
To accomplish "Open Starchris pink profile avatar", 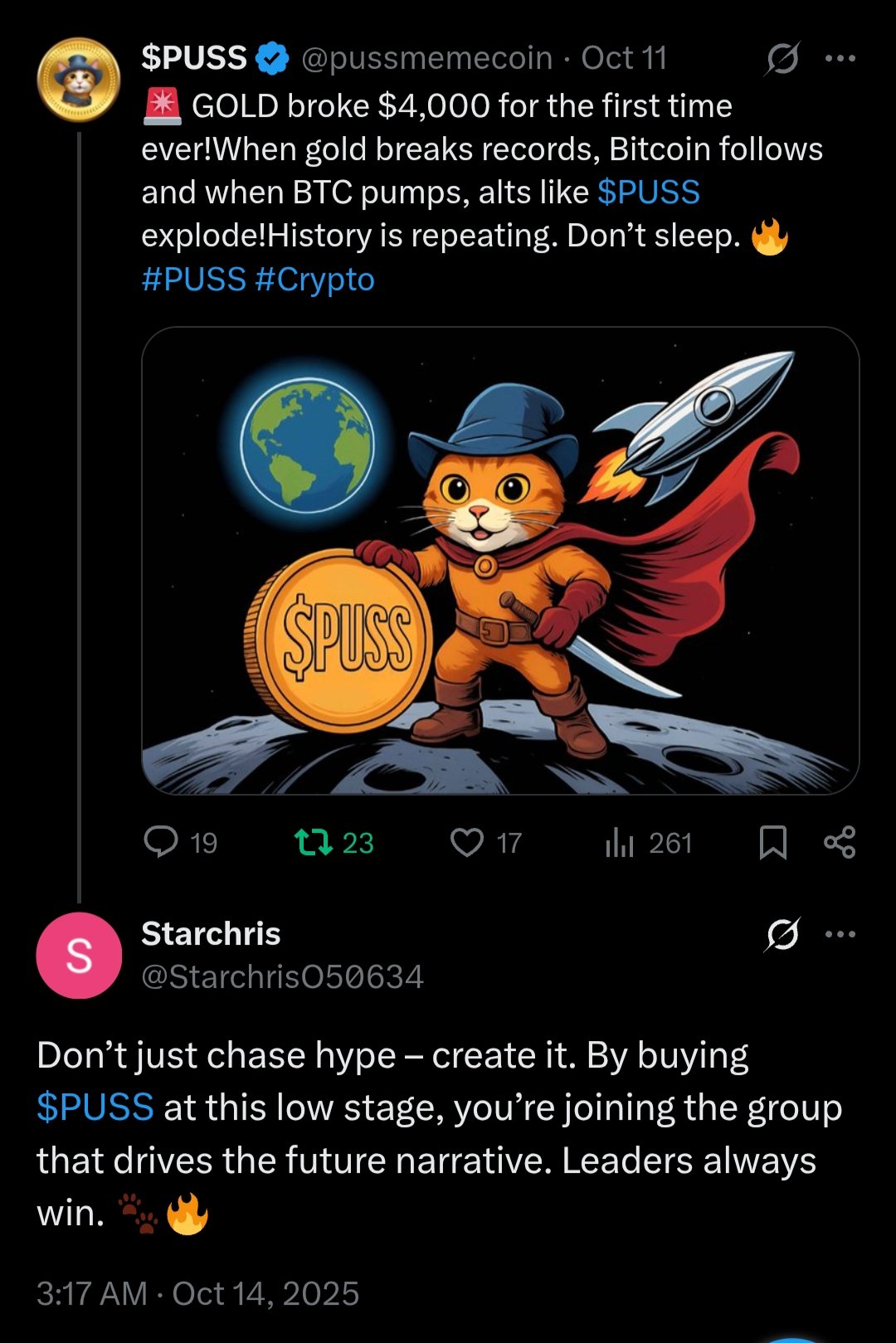I will (x=79, y=955).
